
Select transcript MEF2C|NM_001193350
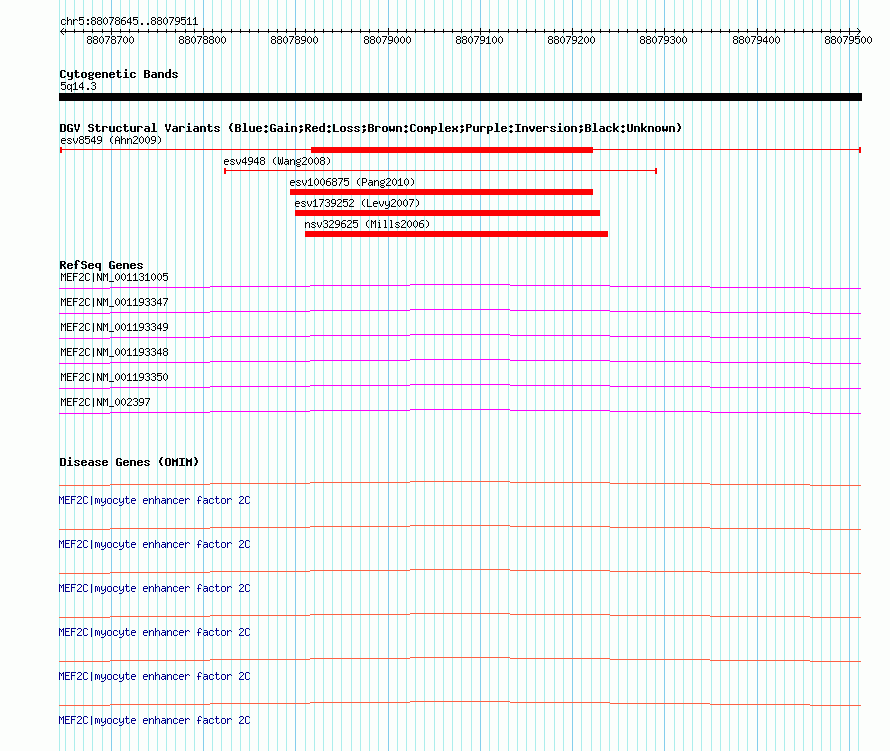tap(114, 377)
